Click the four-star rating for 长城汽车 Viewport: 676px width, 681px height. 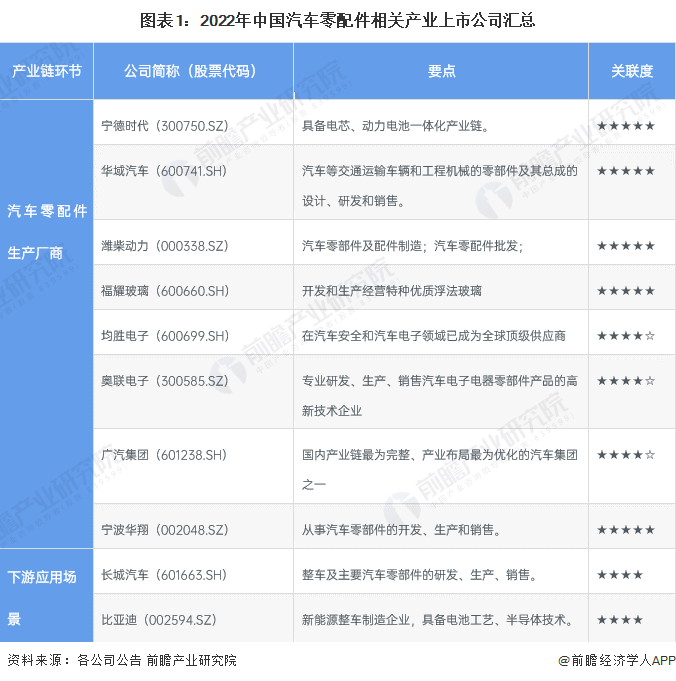coord(620,575)
